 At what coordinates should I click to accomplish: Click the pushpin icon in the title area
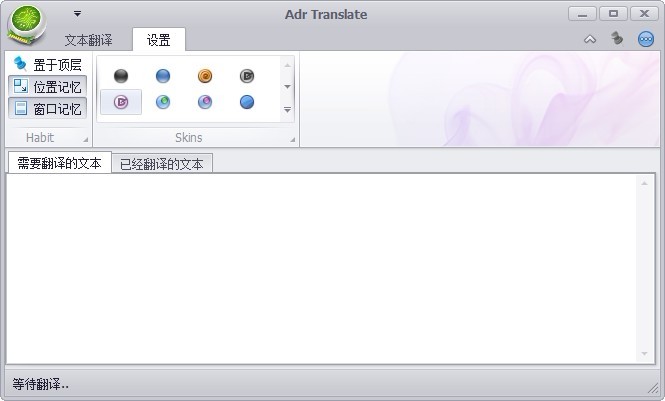[x=617, y=39]
